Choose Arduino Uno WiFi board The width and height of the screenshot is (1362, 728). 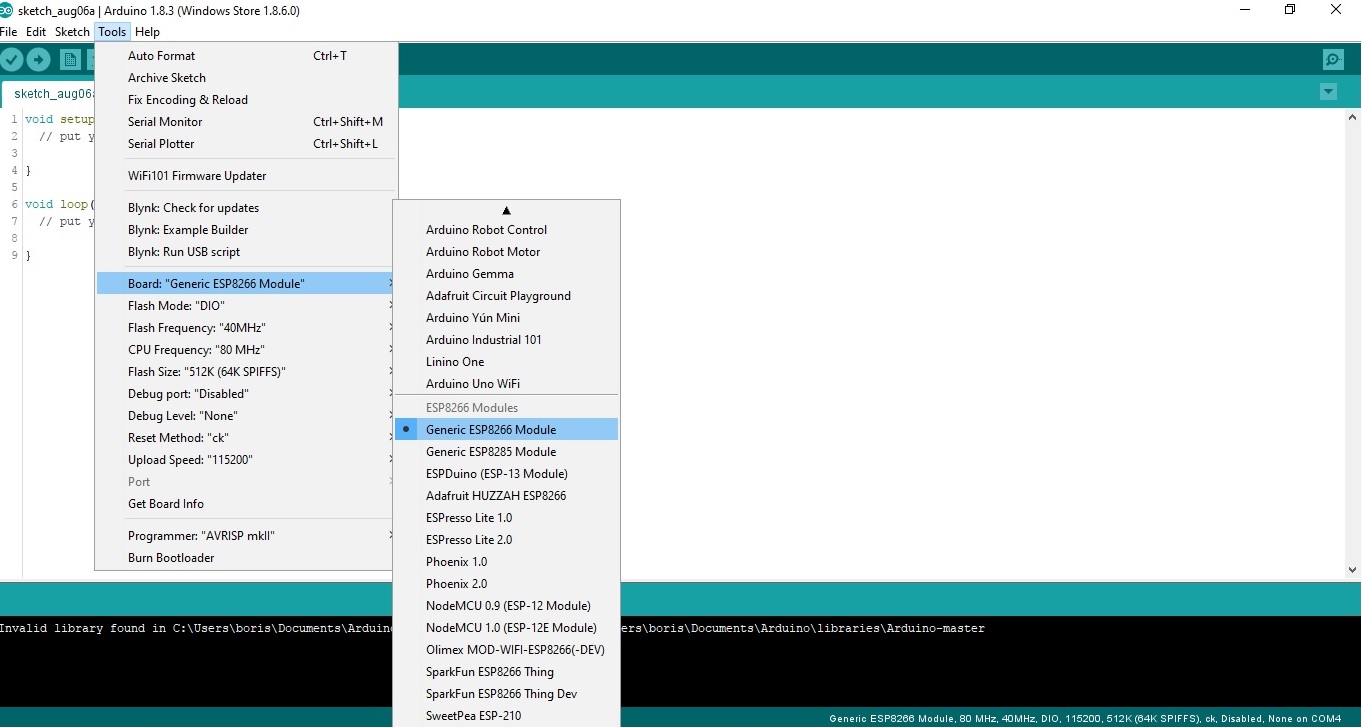click(x=506, y=384)
